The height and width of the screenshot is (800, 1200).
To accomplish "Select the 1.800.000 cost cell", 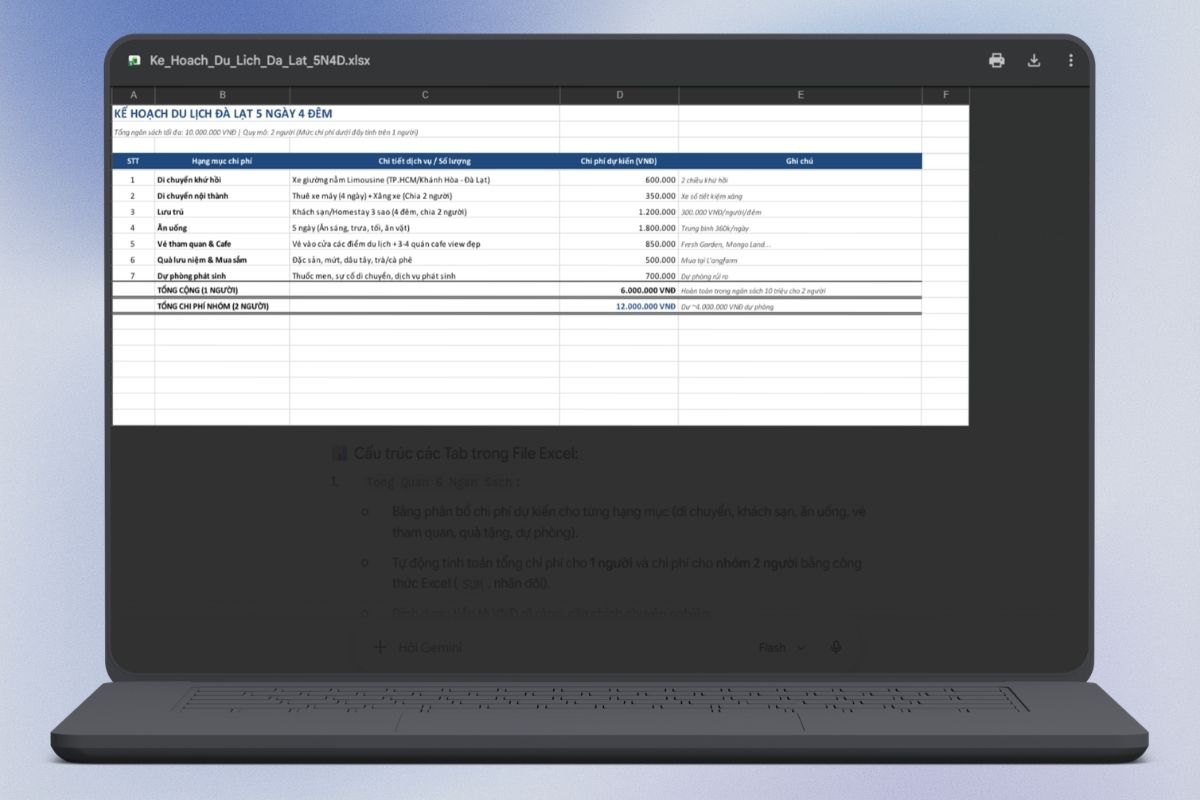I will click(619, 228).
